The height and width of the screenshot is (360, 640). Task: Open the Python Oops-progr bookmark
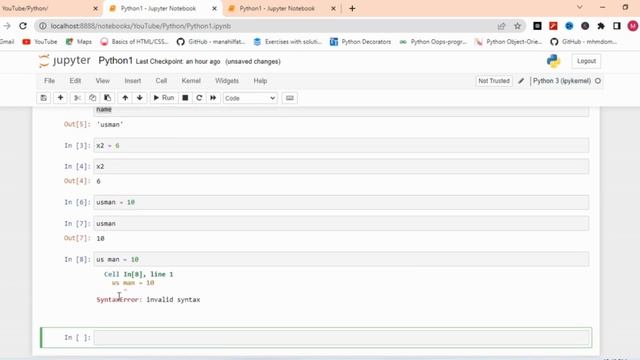coord(433,42)
